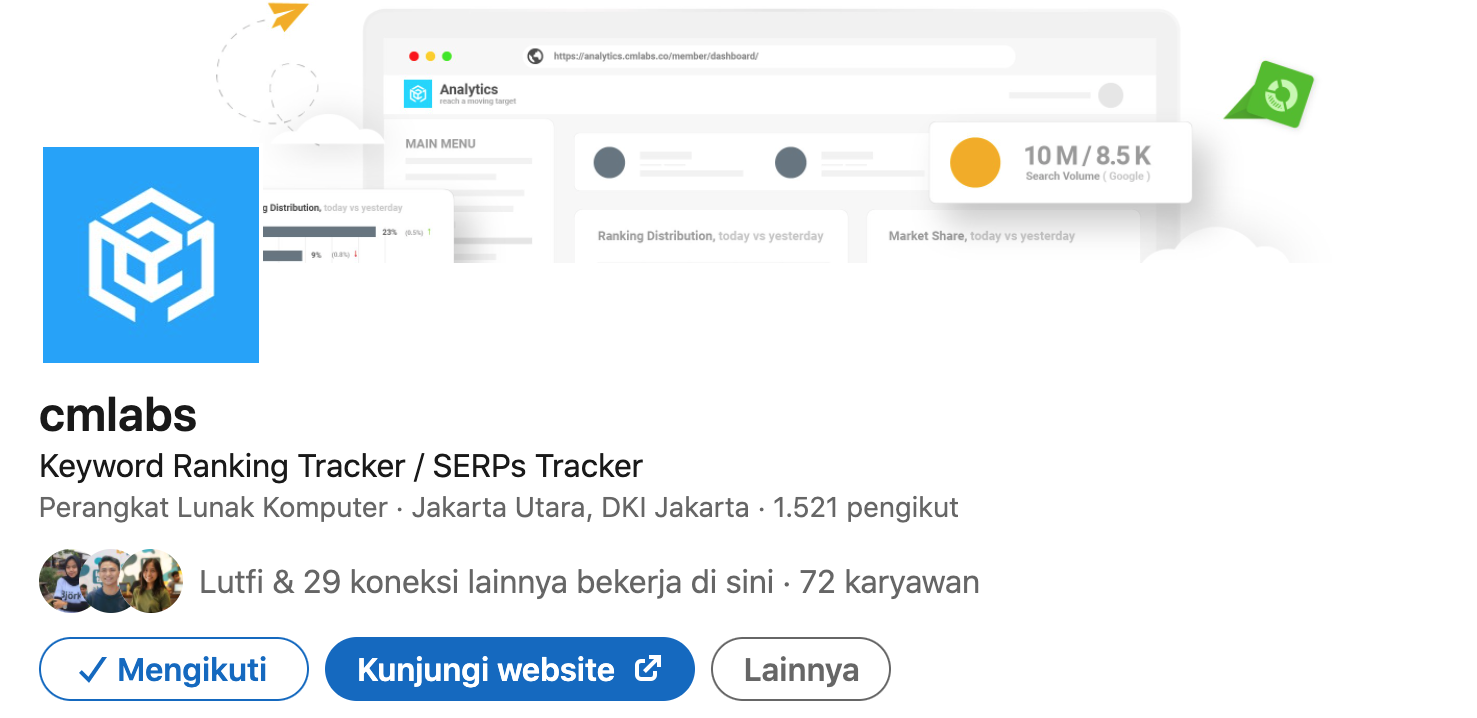Click the "cmlabs" company name heading
The image size is (1477, 718).
(118, 414)
